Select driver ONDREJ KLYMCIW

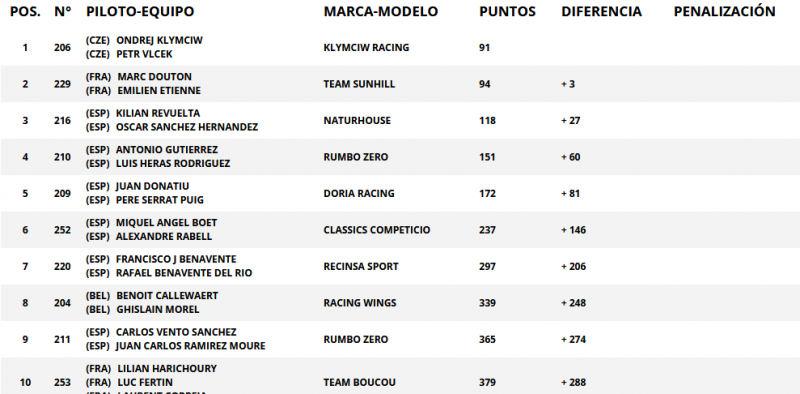click(x=159, y=40)
